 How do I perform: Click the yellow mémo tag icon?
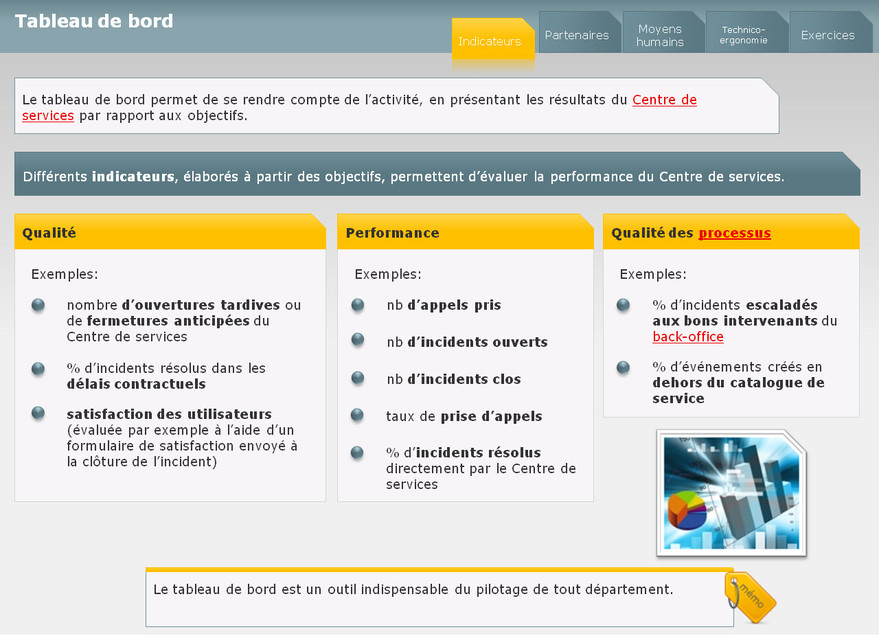tap(750, 596)
